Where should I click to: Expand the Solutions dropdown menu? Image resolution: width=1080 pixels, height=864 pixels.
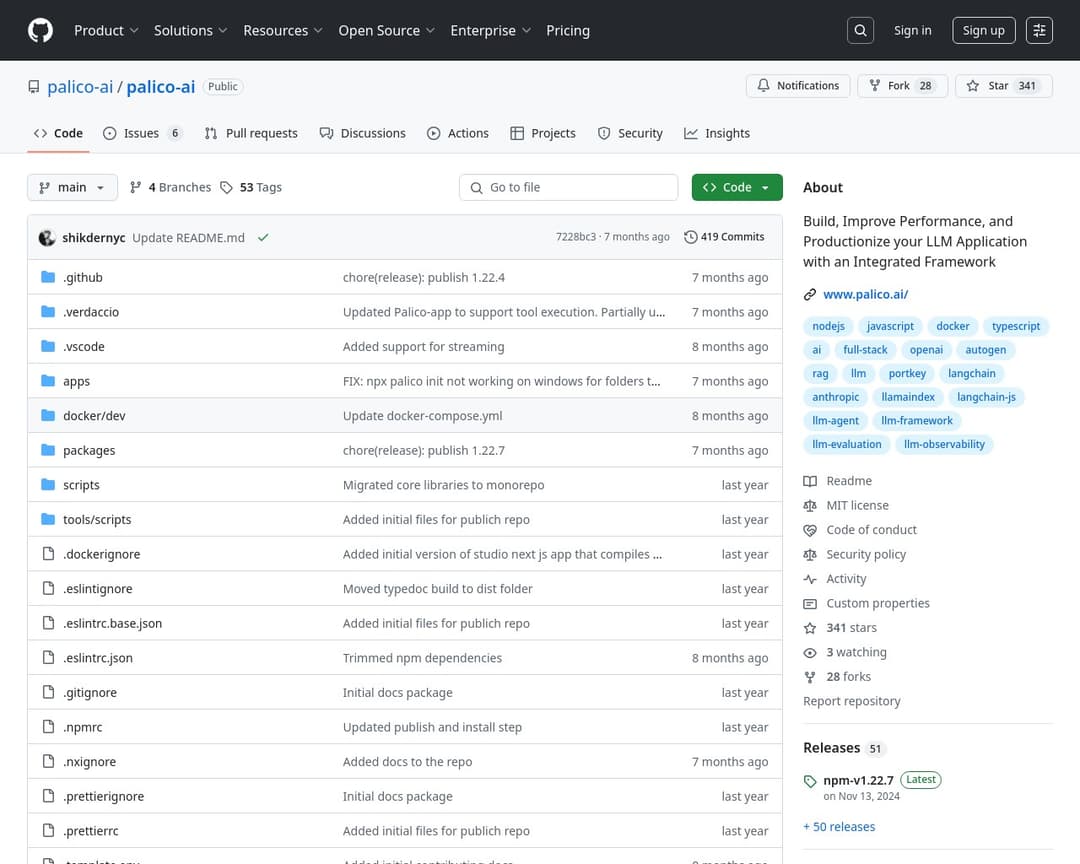(x=190, y=30)
